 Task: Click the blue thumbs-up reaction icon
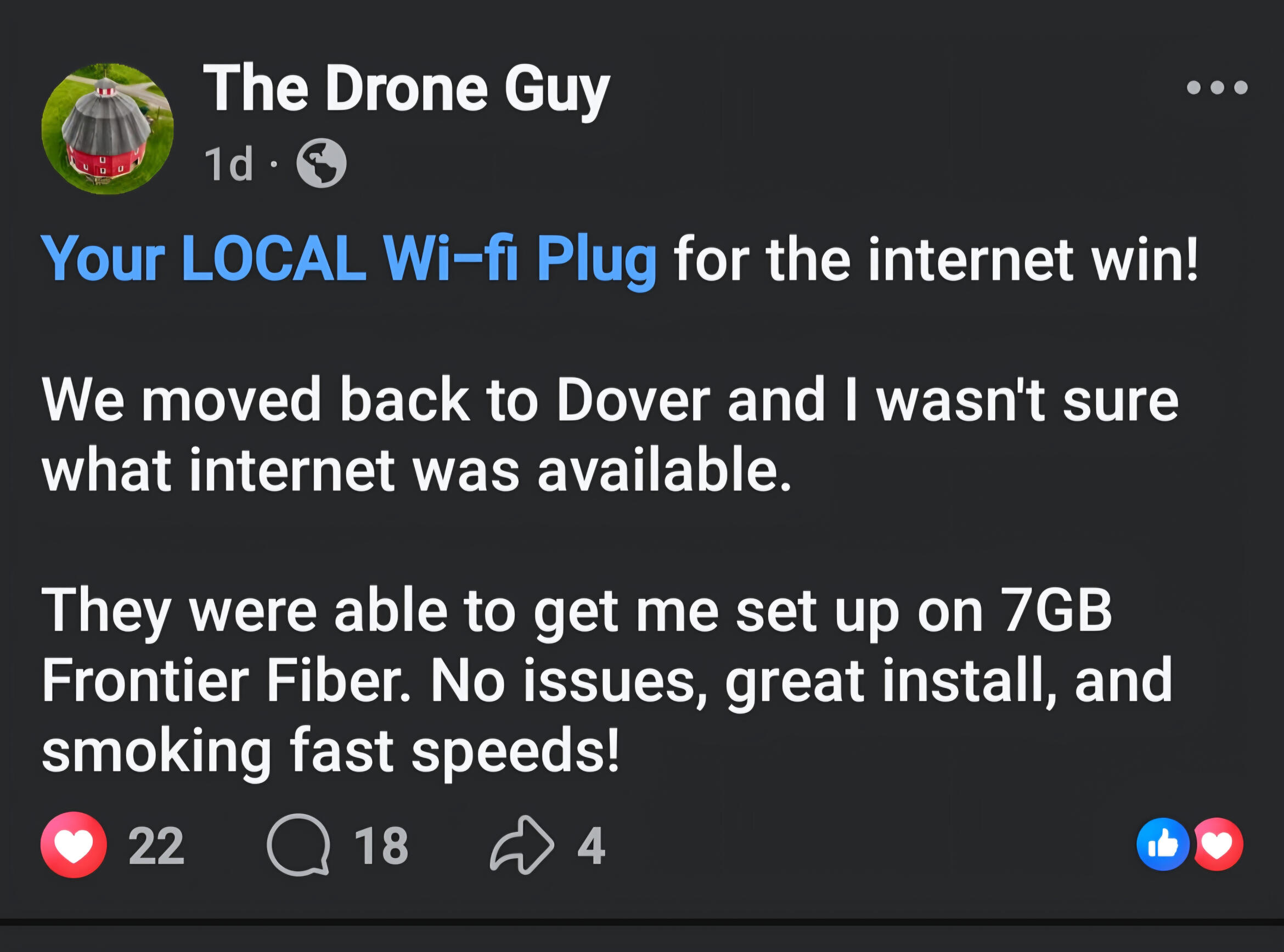[1162, 844]
